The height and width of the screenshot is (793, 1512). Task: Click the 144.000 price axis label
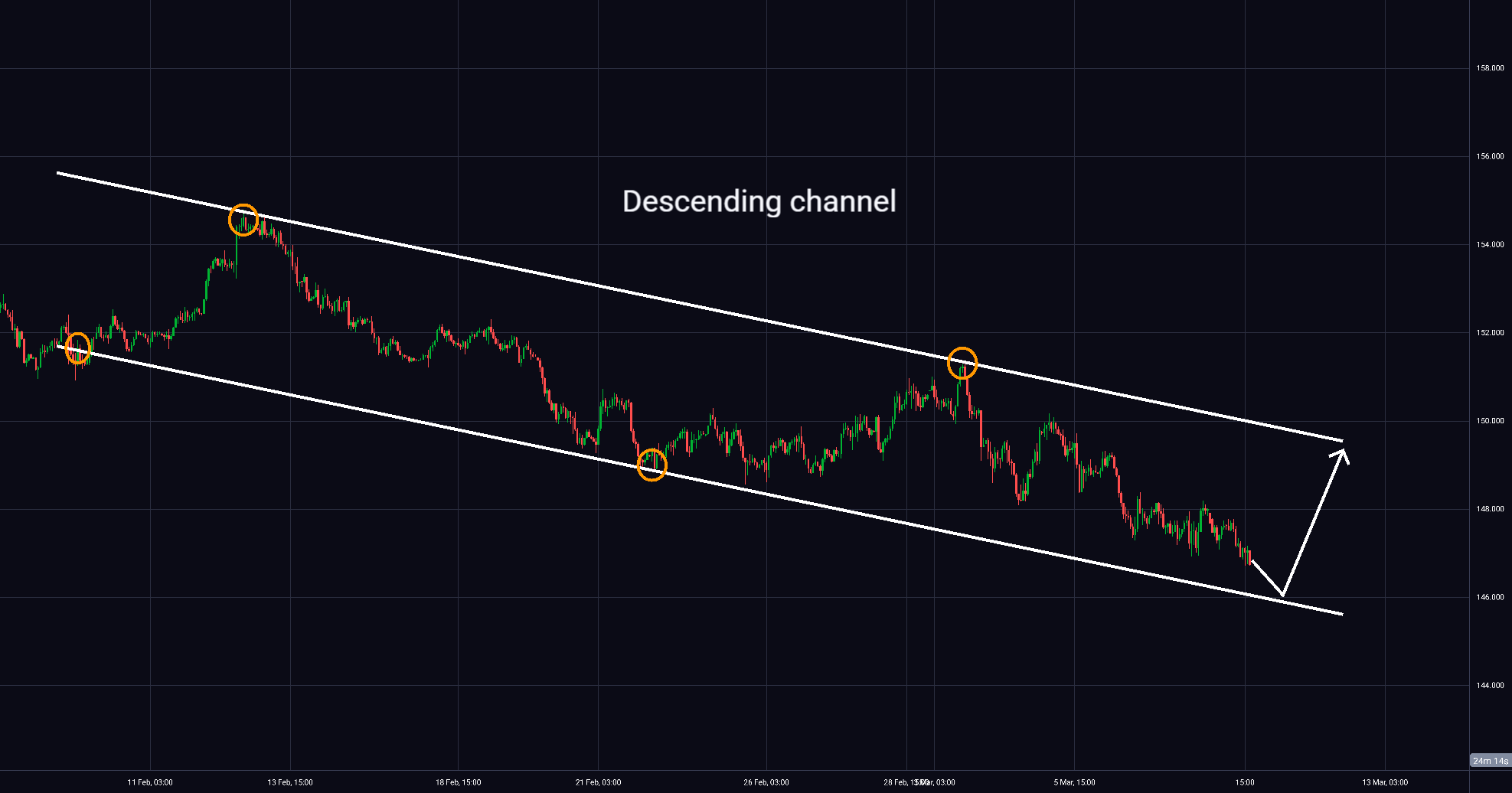tap(1490, 685)
